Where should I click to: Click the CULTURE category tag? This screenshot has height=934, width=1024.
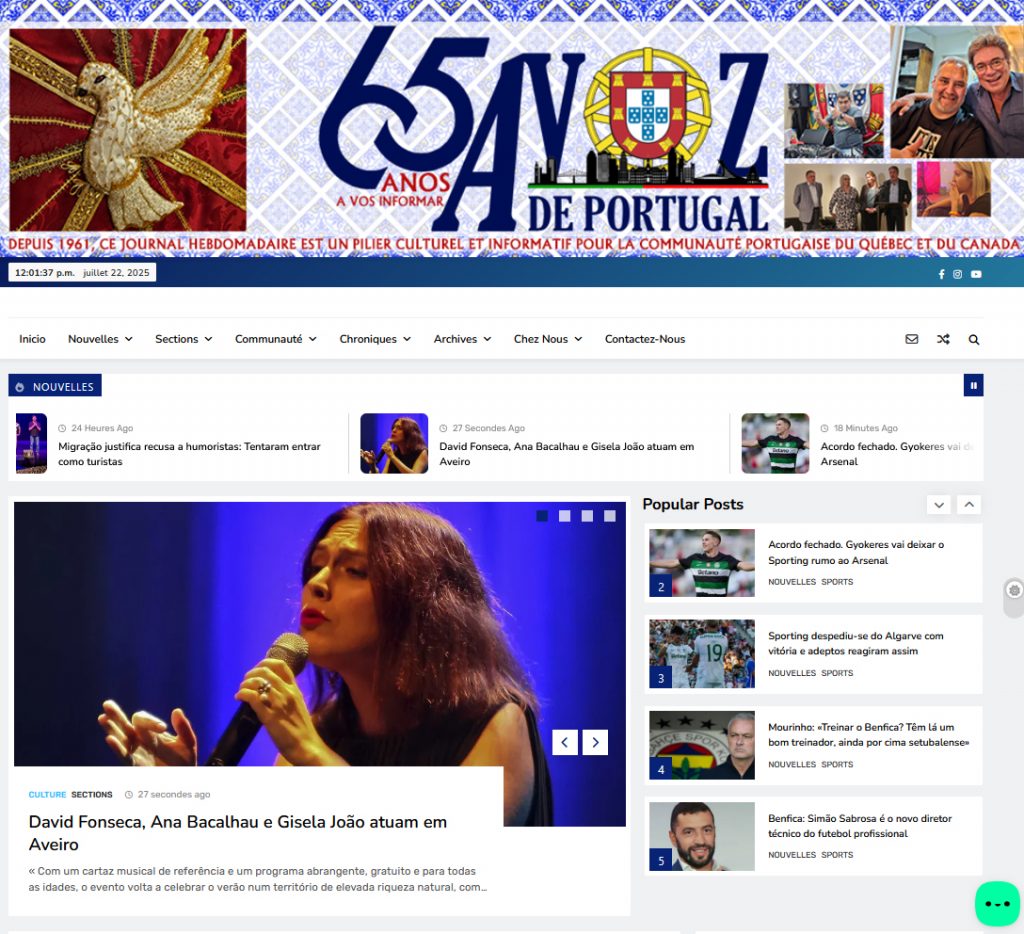point(47,795)
